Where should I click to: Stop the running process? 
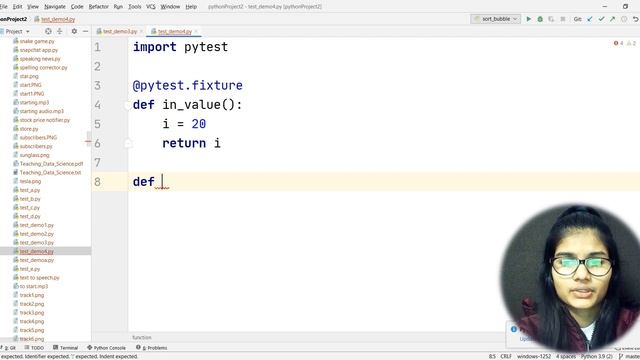pyautogui.click(x=563, y=19)
